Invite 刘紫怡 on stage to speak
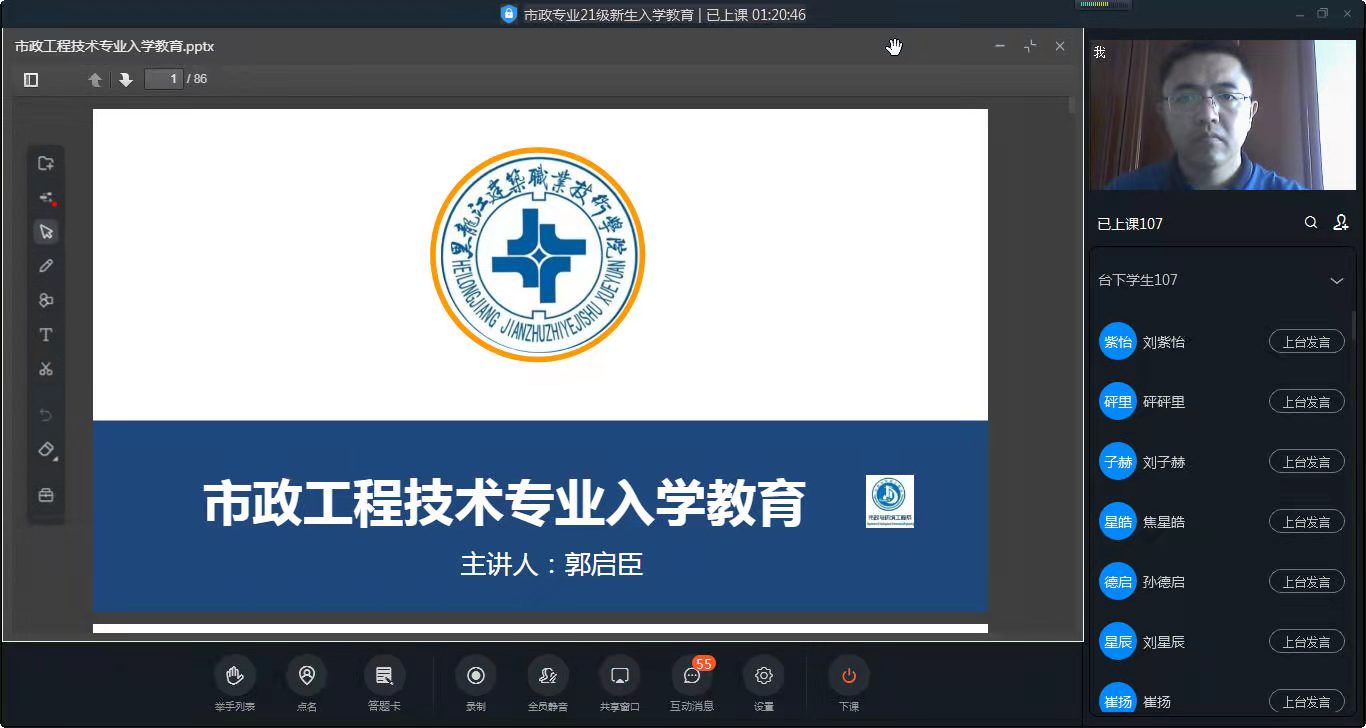The height and width of the screenshot is (728, 1366). pos(1307,342)
